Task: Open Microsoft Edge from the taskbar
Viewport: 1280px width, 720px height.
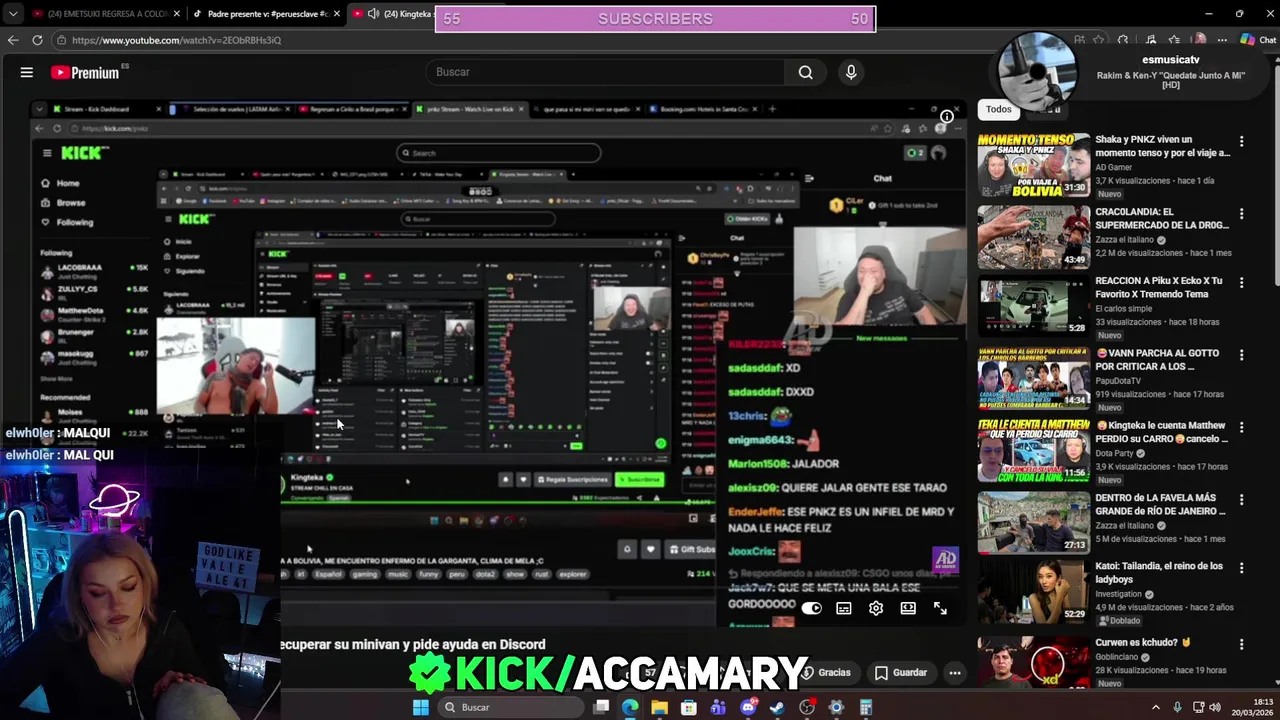Action: pos(630,707)
